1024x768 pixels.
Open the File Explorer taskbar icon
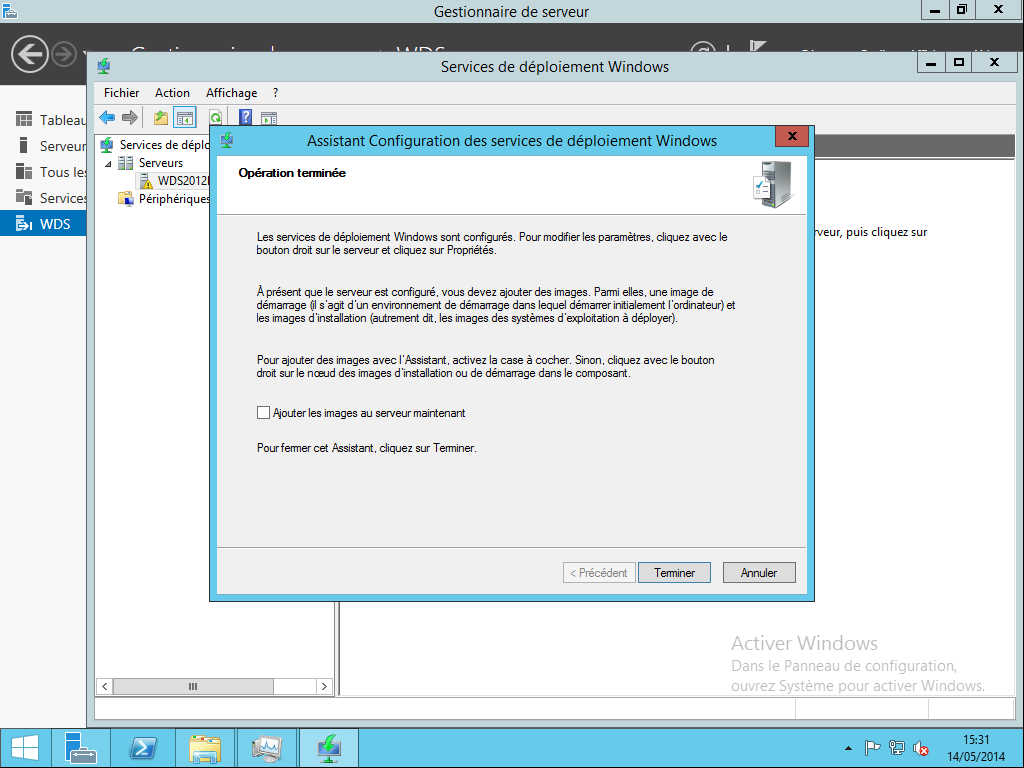tap(204, 747)
